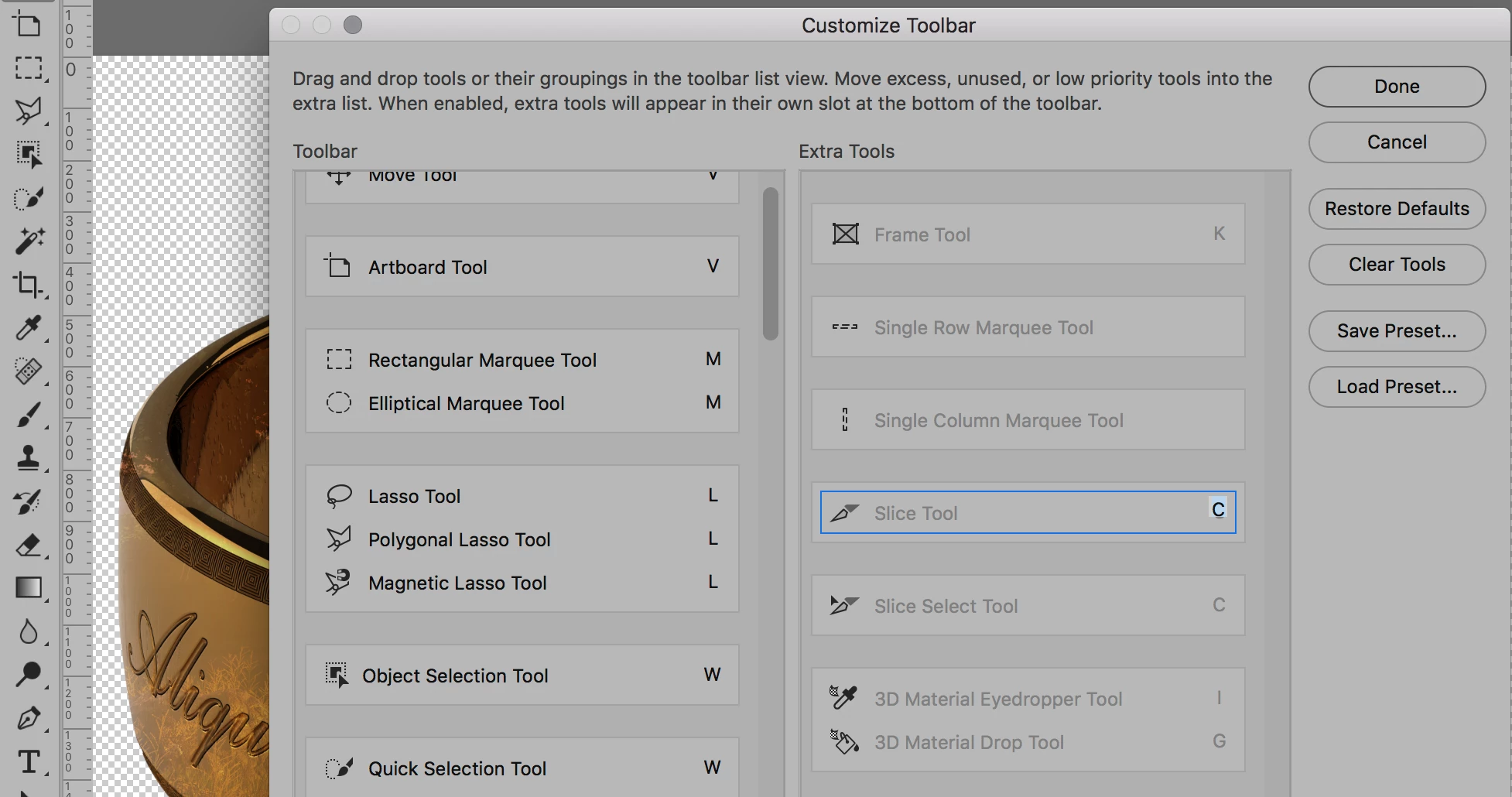Click the Toolbar list scrollbar

pos(770,263)
